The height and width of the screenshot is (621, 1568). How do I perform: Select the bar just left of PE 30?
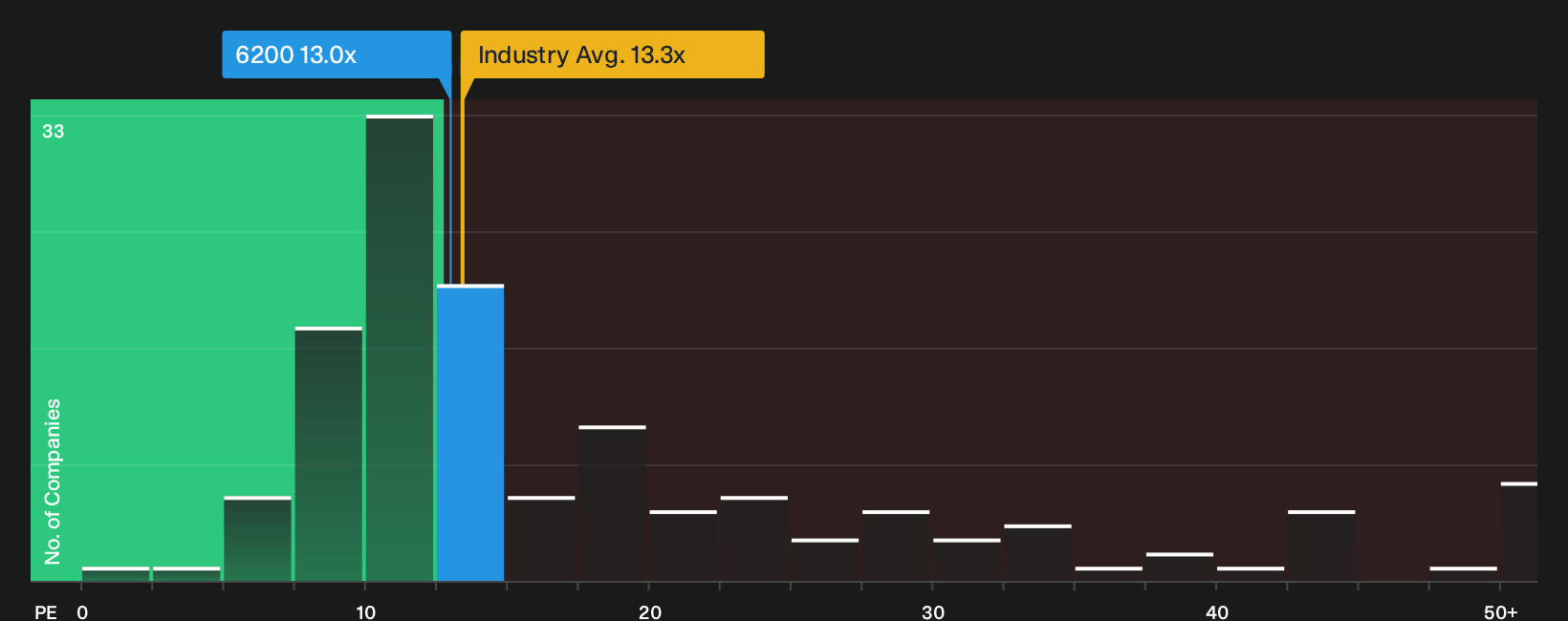coord(896,546)
